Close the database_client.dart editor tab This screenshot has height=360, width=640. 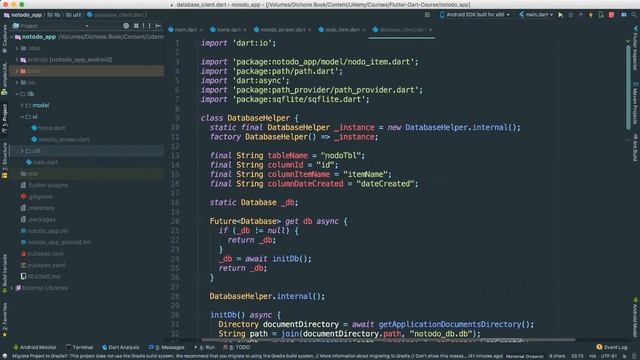(430, 30)
